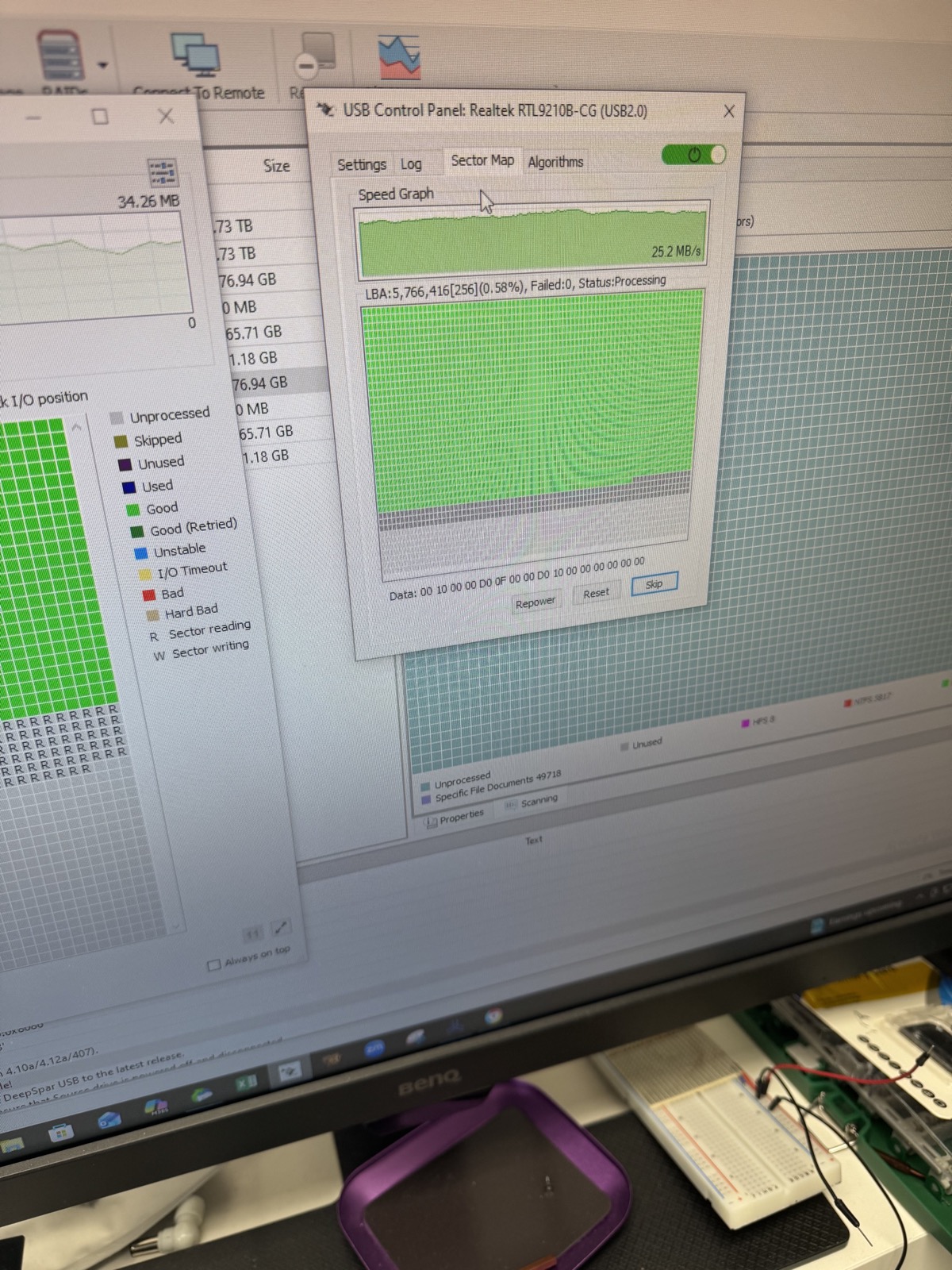This screenshot has height=1270, width=952.
Task: Click the Data hex bytes text
Action: [516, 578]
